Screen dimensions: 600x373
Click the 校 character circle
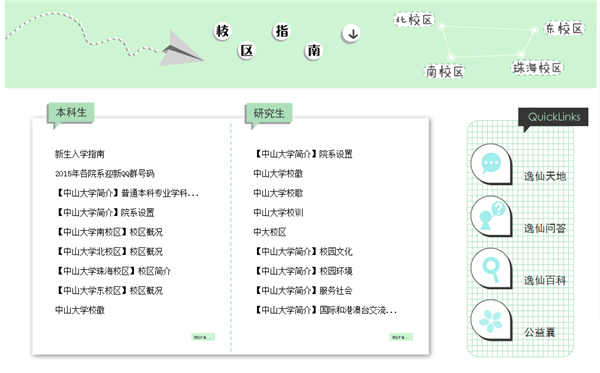(222, 31)
